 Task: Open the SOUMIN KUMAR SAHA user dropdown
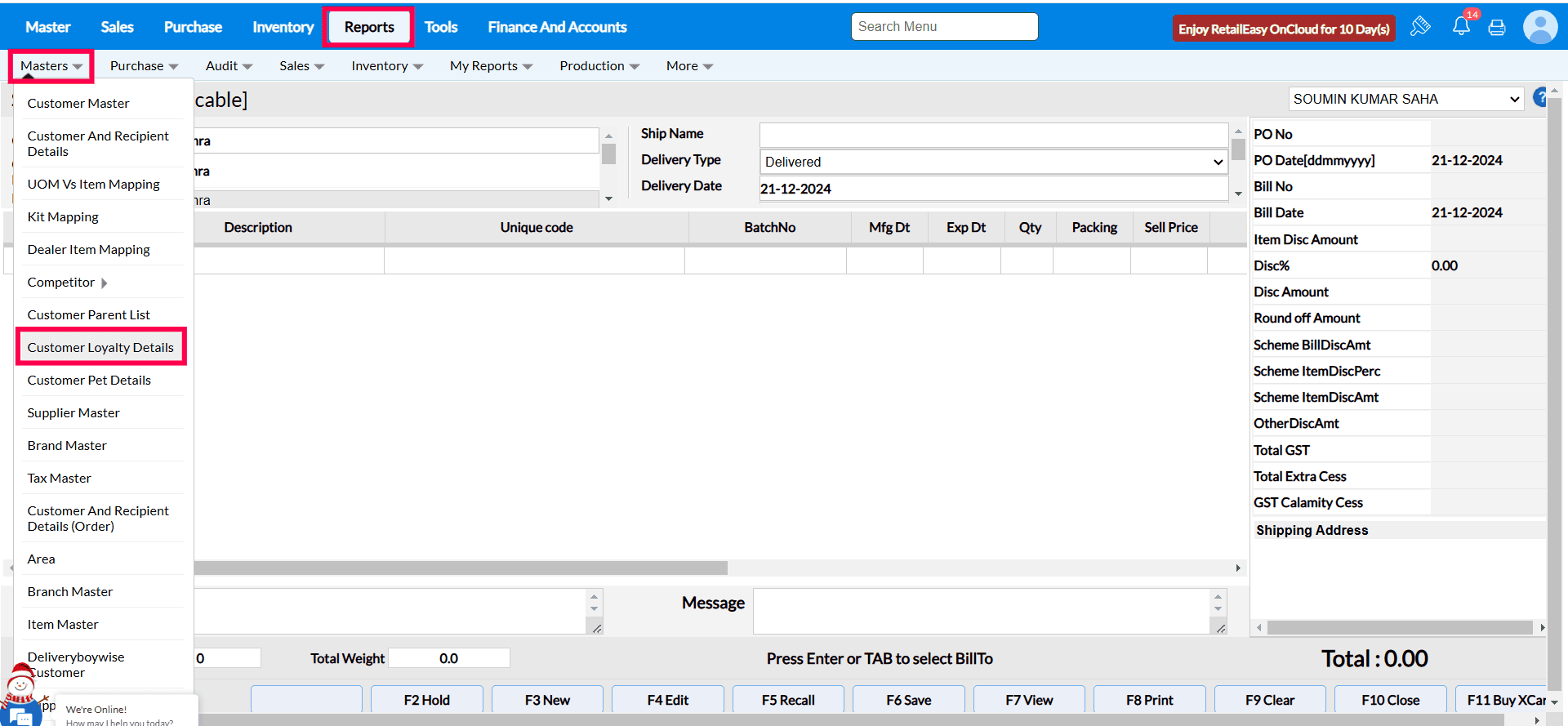click(1406, 99)
